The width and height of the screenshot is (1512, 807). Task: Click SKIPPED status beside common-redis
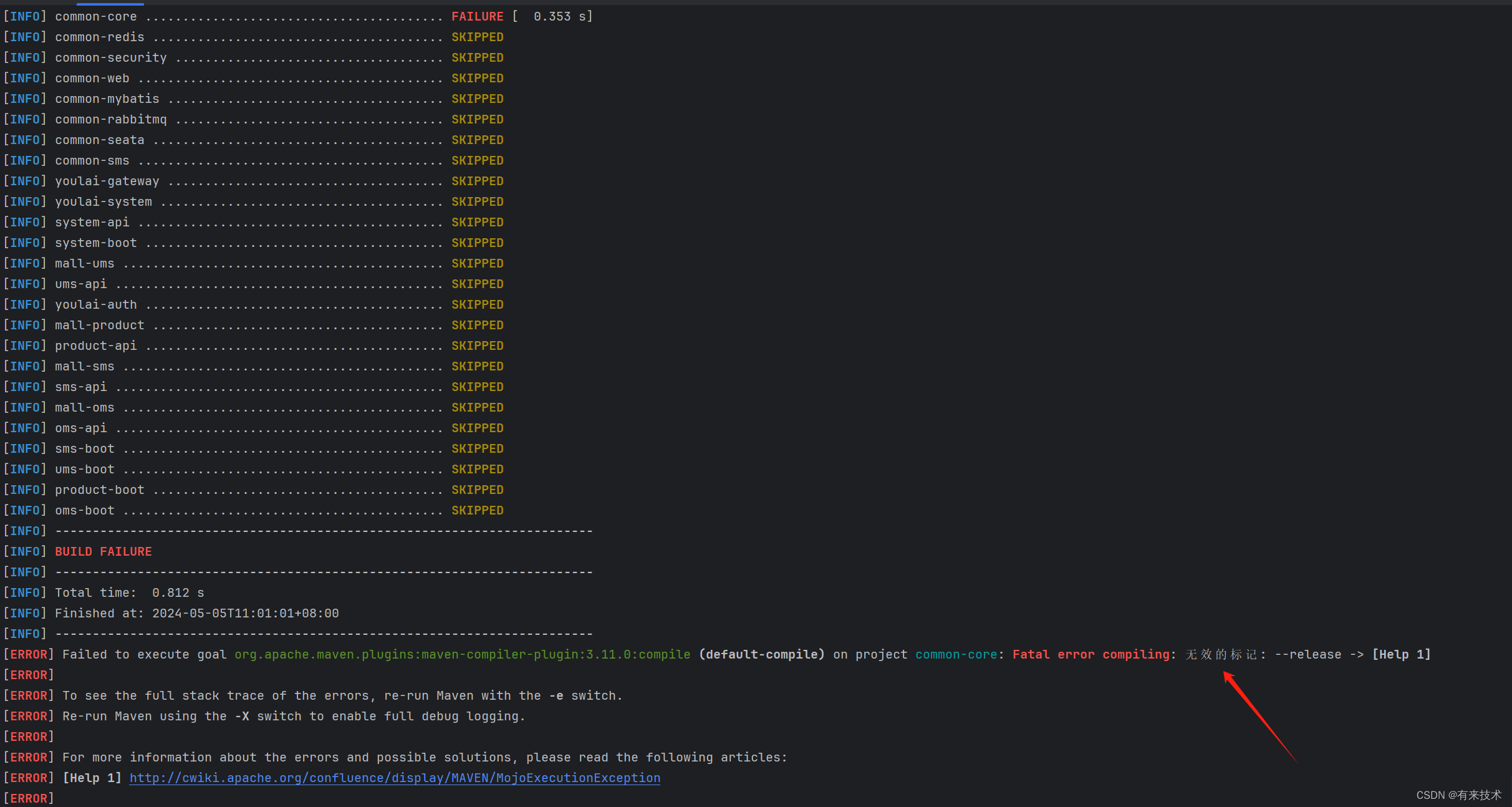coord(477,37)
